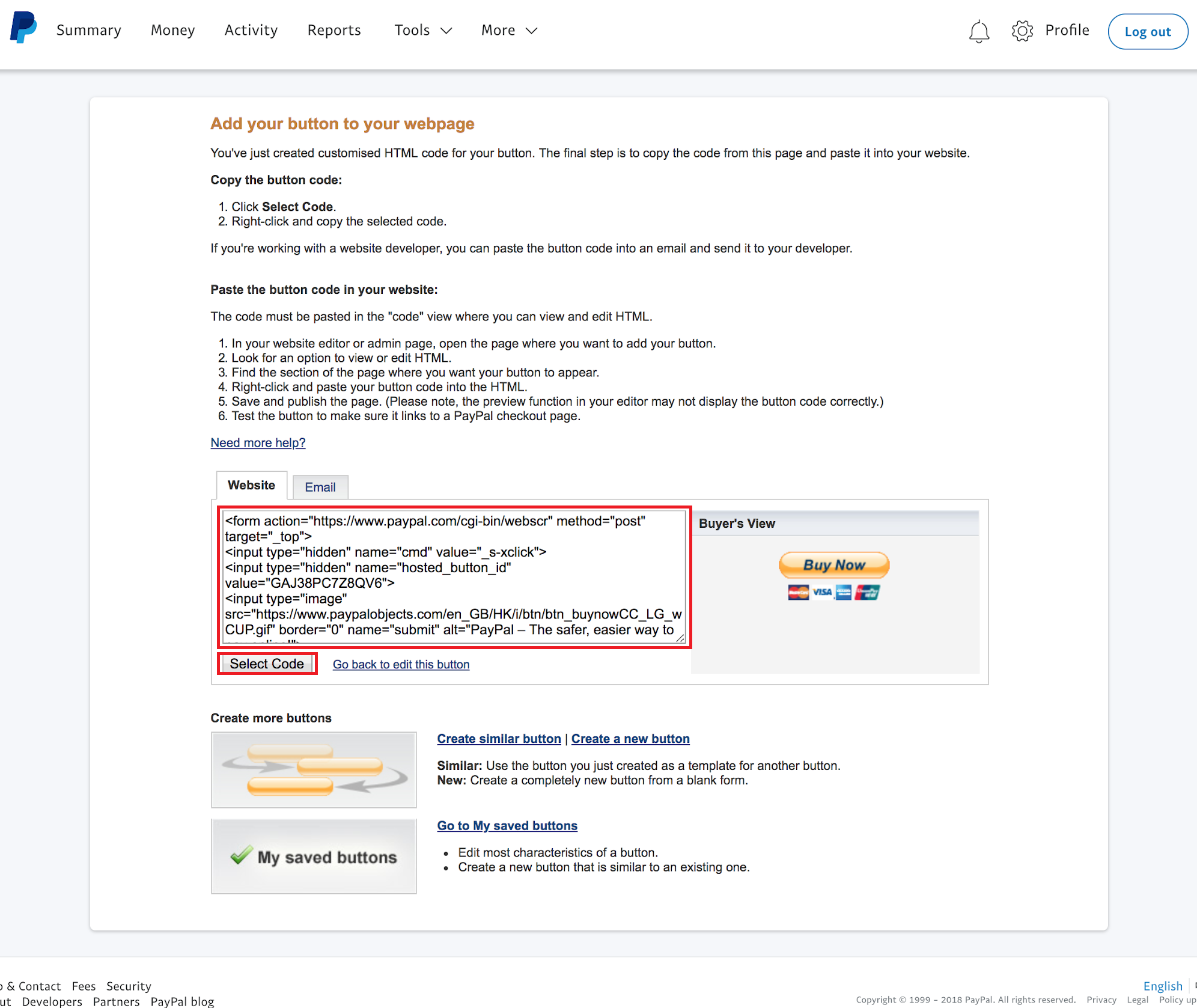
Task: Click the Add your button to your webpage heading
Action: click(342, 123)
